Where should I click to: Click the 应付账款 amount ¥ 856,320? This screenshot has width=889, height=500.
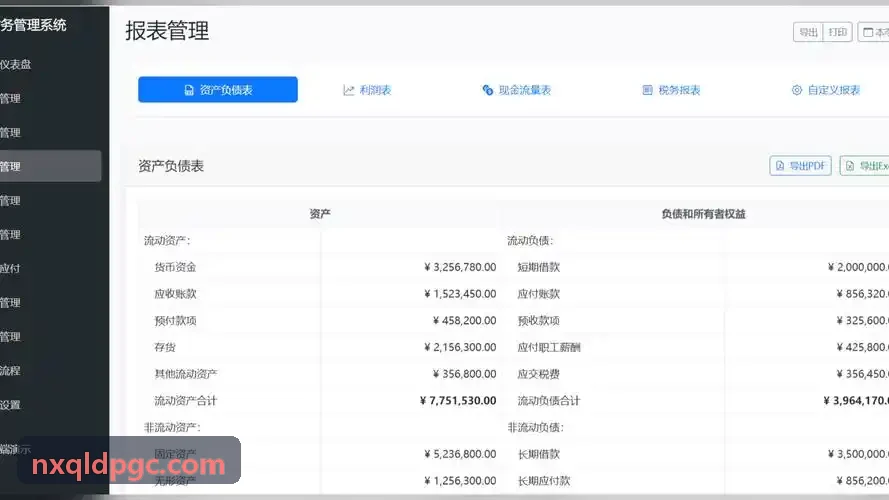point(862,294)
